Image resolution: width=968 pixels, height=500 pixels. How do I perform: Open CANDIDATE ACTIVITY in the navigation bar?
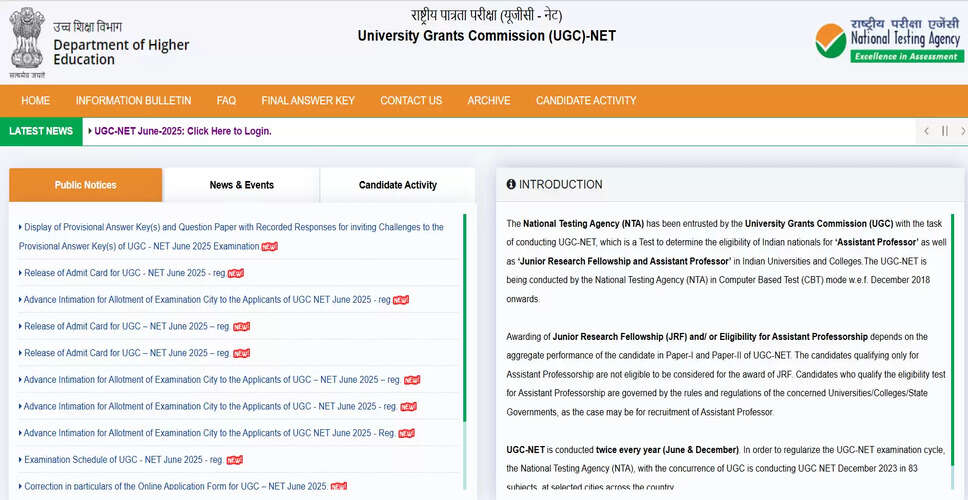coord(586,101)
